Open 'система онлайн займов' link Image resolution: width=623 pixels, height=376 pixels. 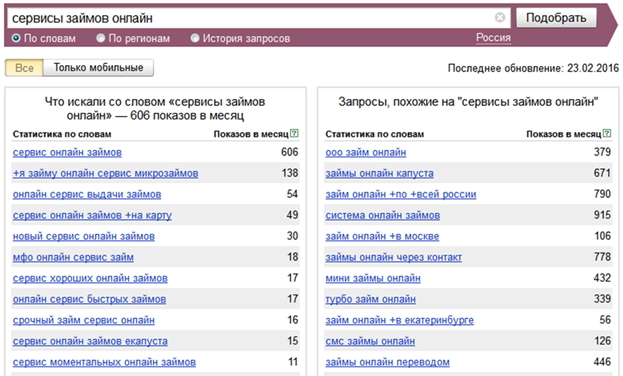[x=383, y=215]
